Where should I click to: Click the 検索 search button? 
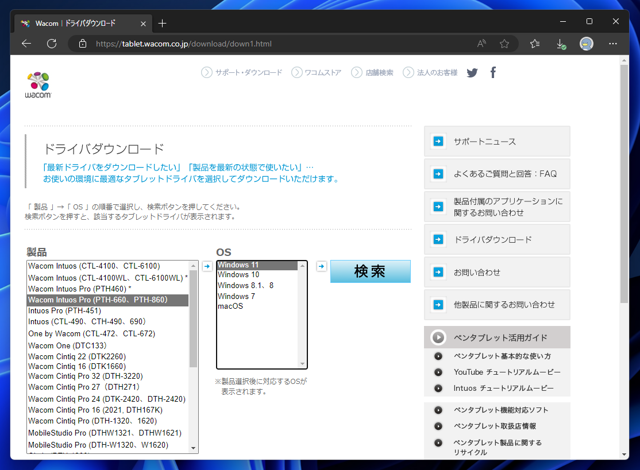pyautogui.click(x=370, y=271)
